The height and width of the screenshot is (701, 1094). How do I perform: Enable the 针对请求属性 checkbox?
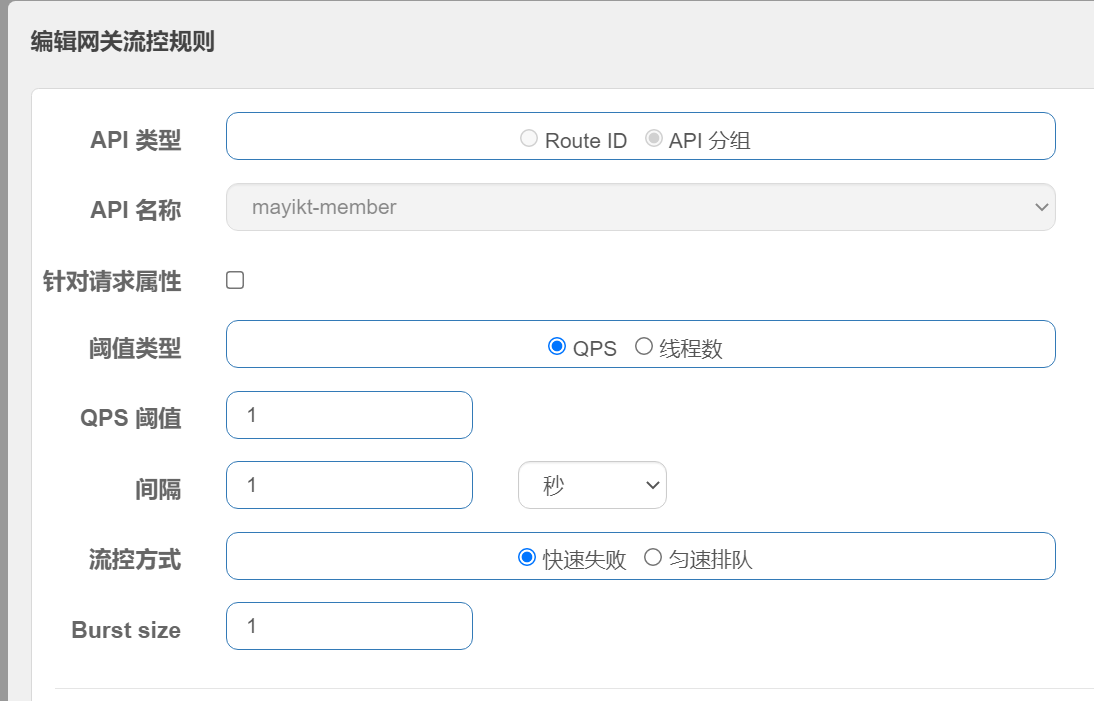pos(235,280)
